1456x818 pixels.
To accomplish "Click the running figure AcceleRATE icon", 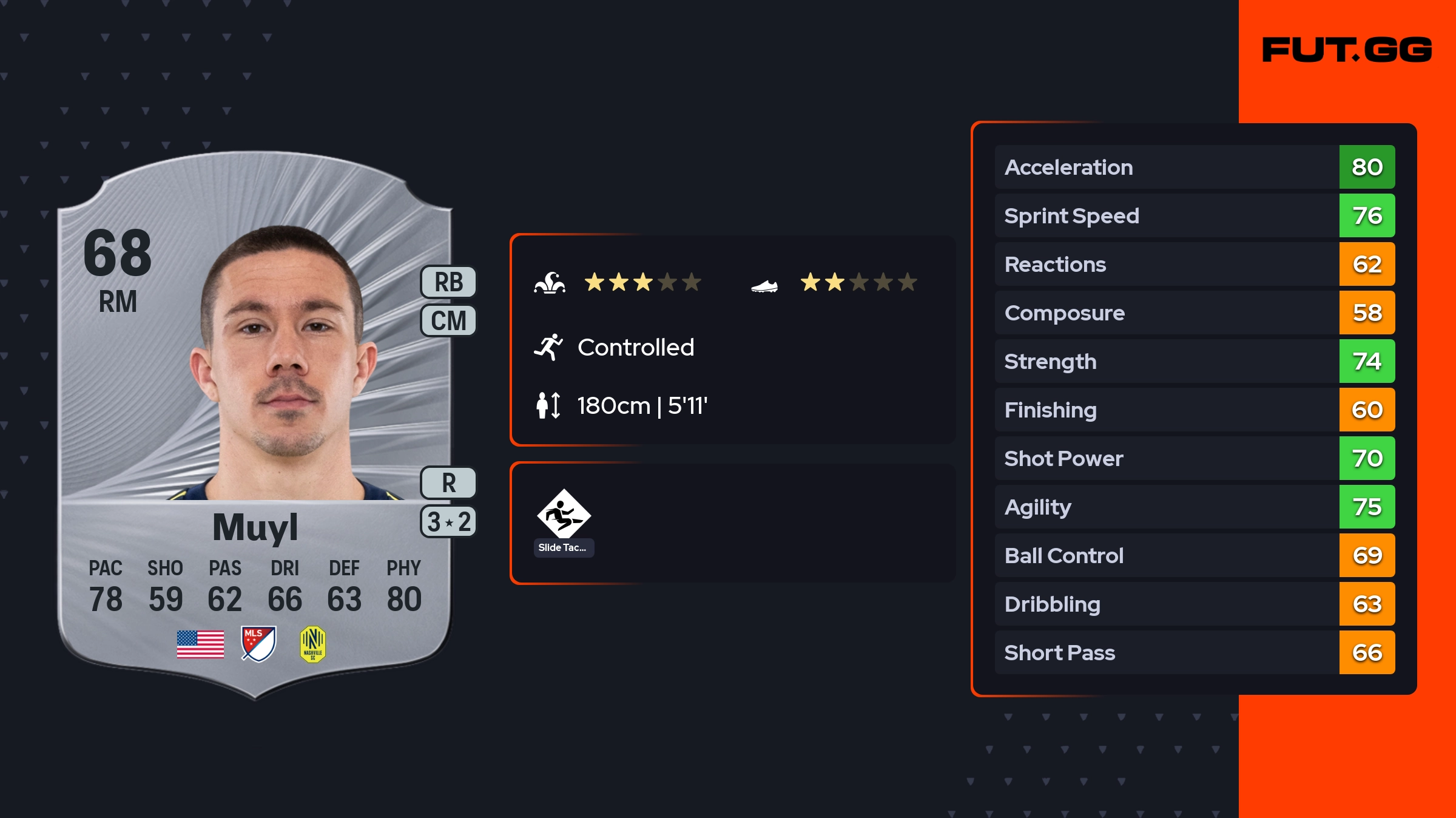I will pyautogui.click(x=548, y=347).
